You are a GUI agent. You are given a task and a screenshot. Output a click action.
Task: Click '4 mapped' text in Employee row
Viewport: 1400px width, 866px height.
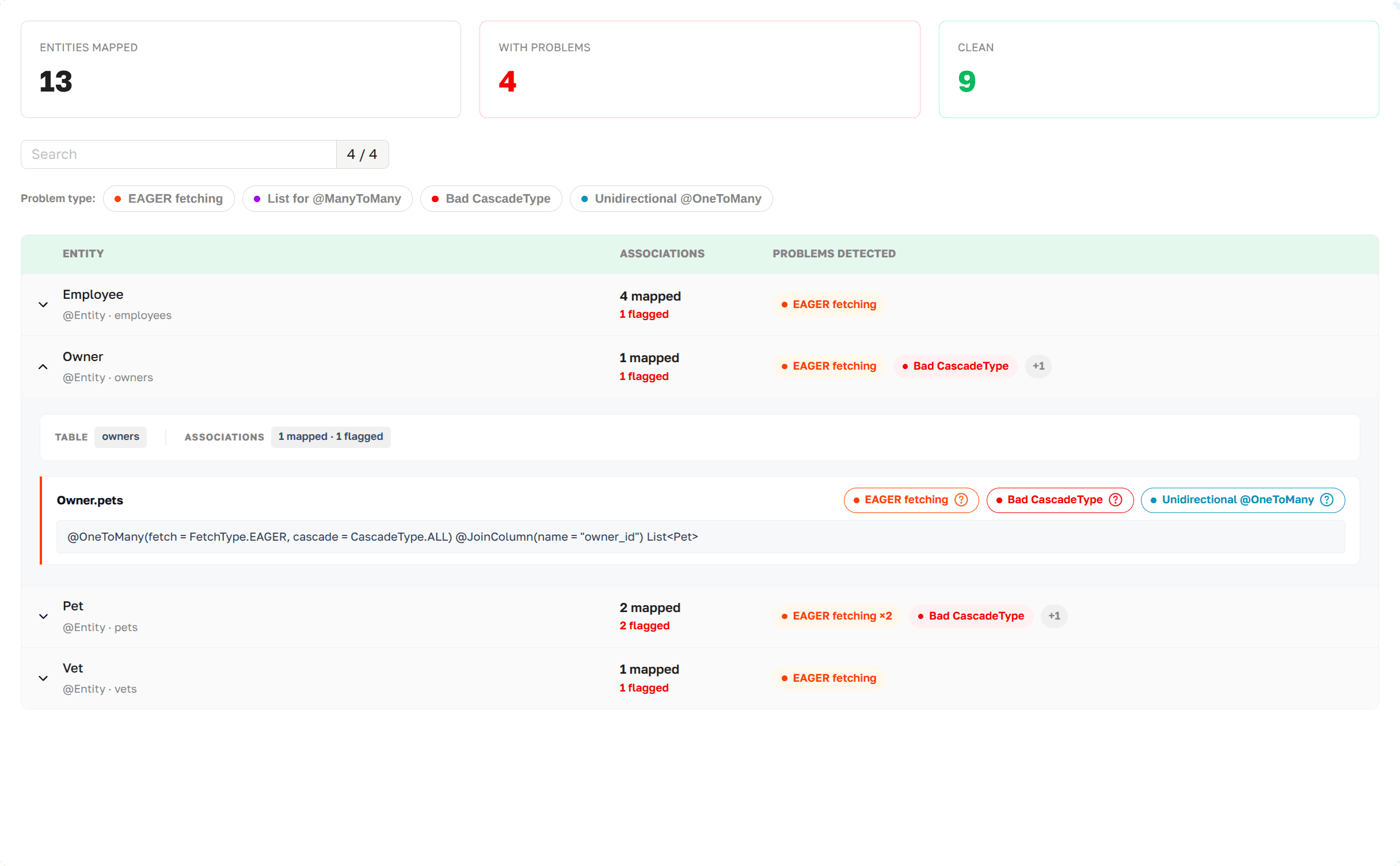click(650, 297)
